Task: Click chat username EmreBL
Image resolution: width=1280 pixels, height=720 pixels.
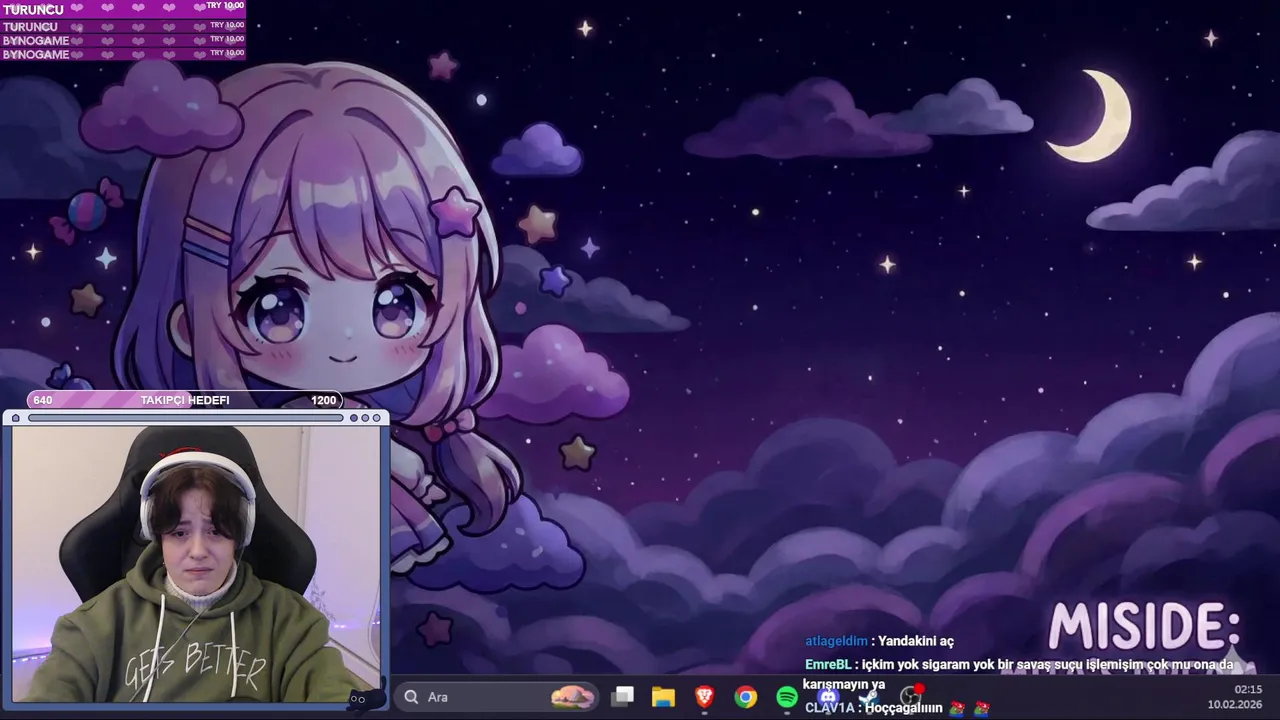Action: [827, 664]
